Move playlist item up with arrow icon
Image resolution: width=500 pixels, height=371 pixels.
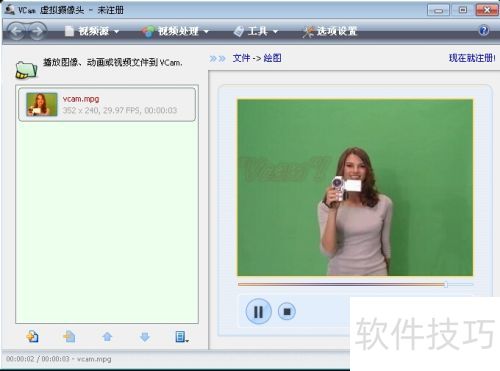(x=107, y=337)
